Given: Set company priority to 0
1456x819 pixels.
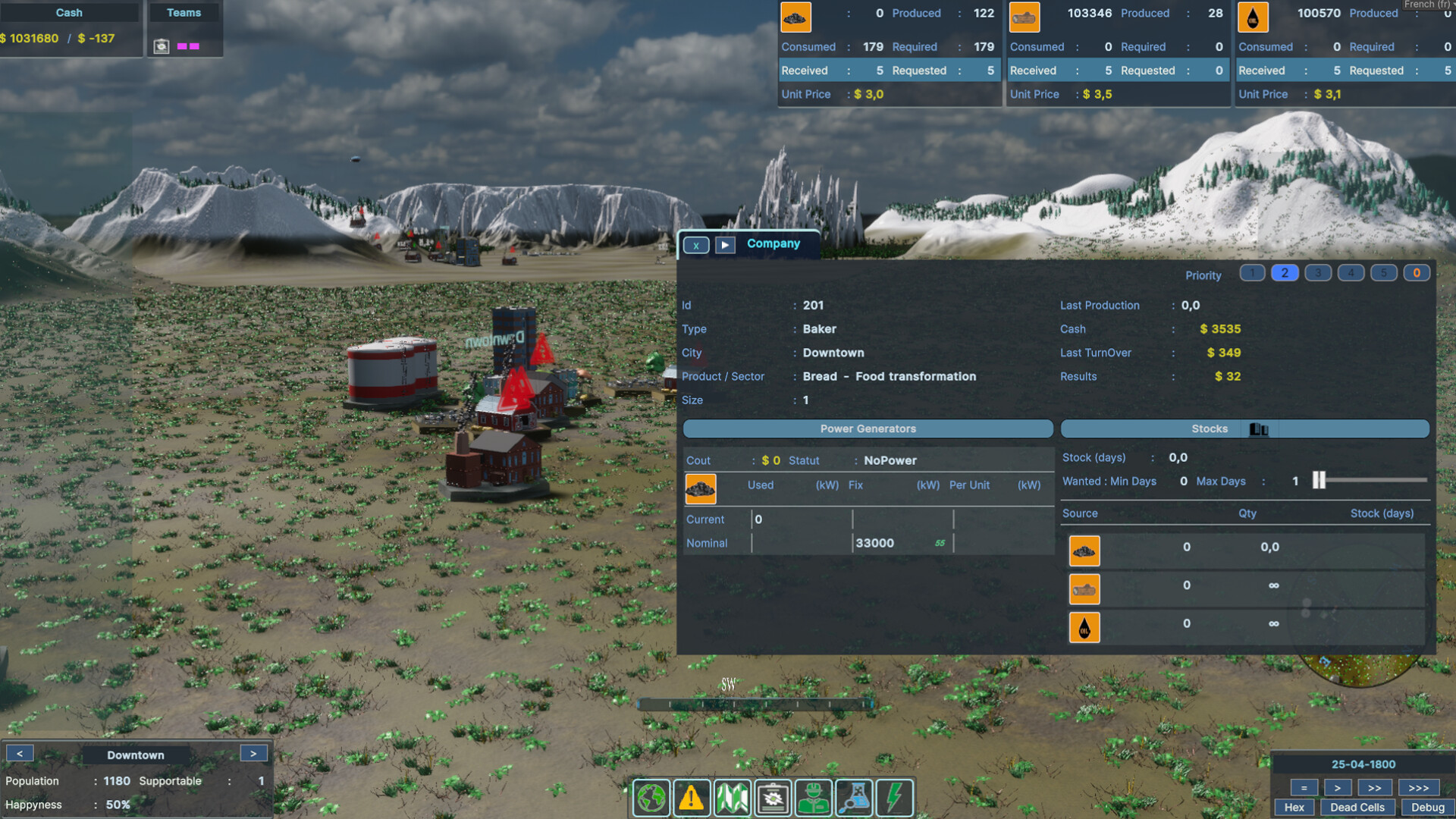Looking at the screenshot, I should (x=1416, y=272).
